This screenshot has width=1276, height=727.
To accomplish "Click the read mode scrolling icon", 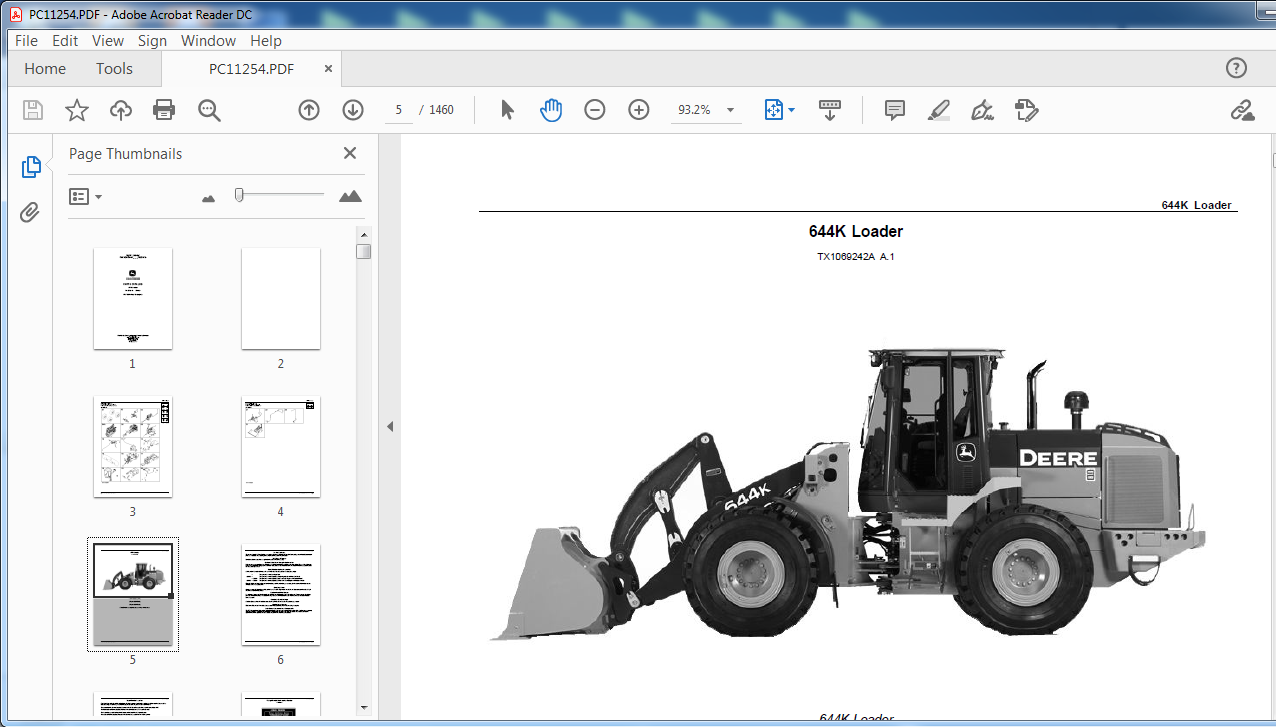I will click(x=829, y=110).
